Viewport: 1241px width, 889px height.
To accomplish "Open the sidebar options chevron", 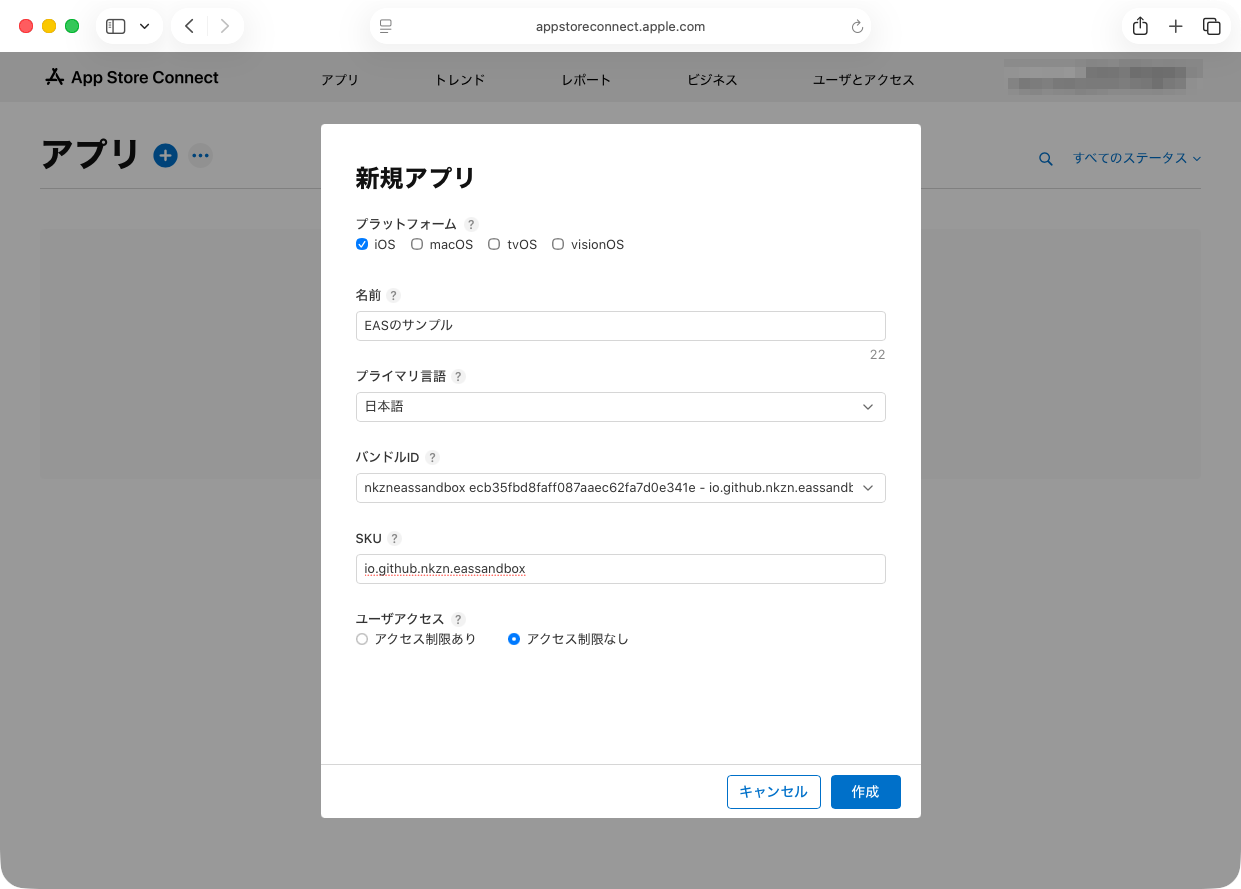I will [144, 27].
